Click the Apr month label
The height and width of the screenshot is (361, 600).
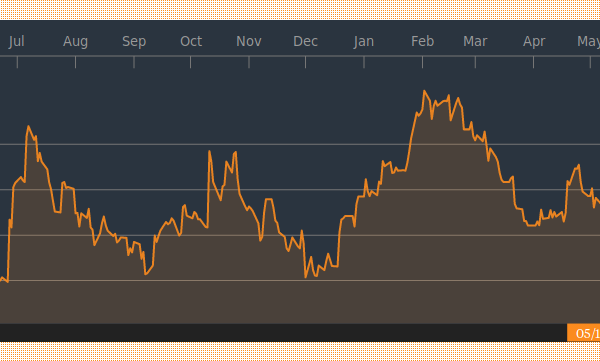(534, 41)
